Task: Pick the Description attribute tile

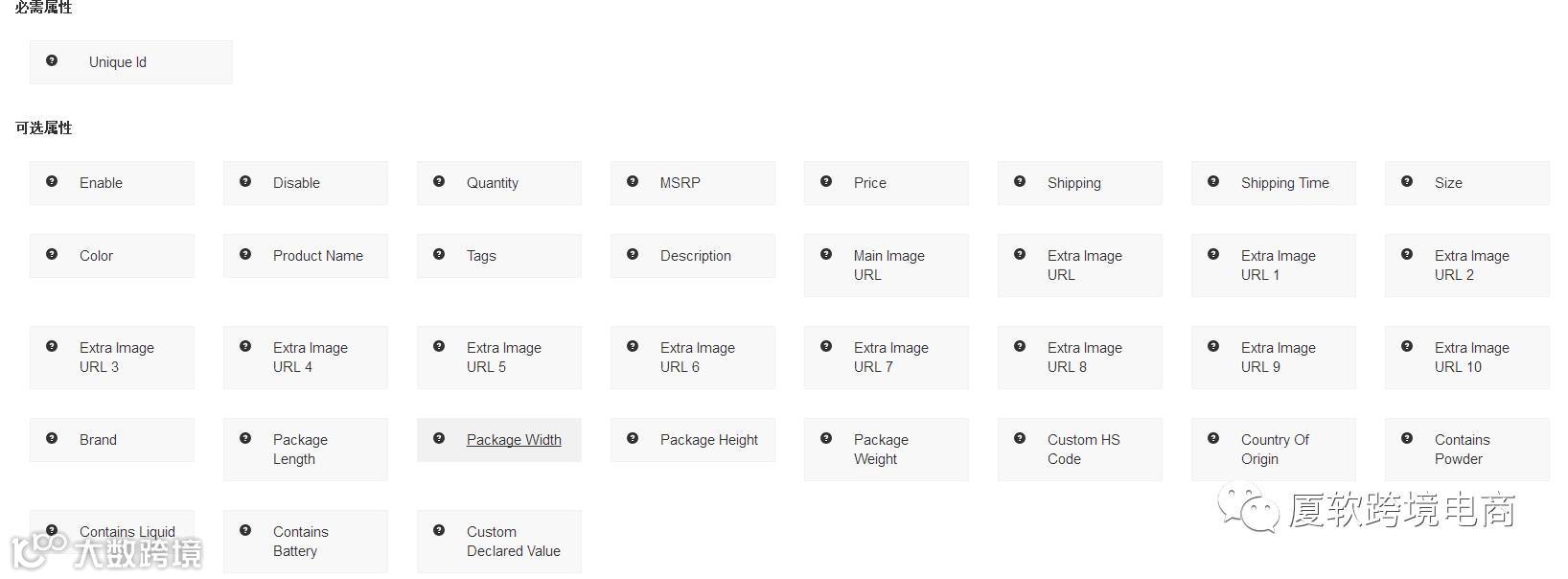Action: coord(693,256)
